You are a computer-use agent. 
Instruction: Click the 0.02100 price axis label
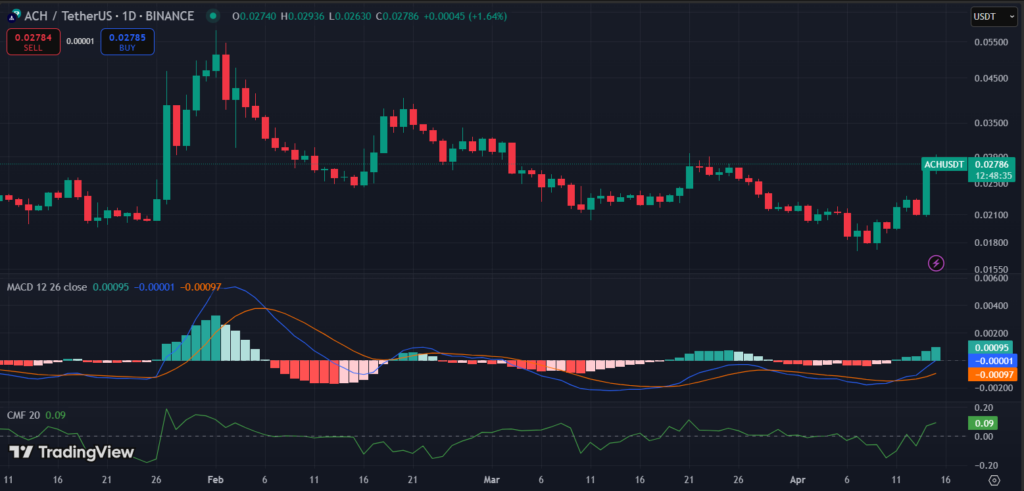[990, 215]
